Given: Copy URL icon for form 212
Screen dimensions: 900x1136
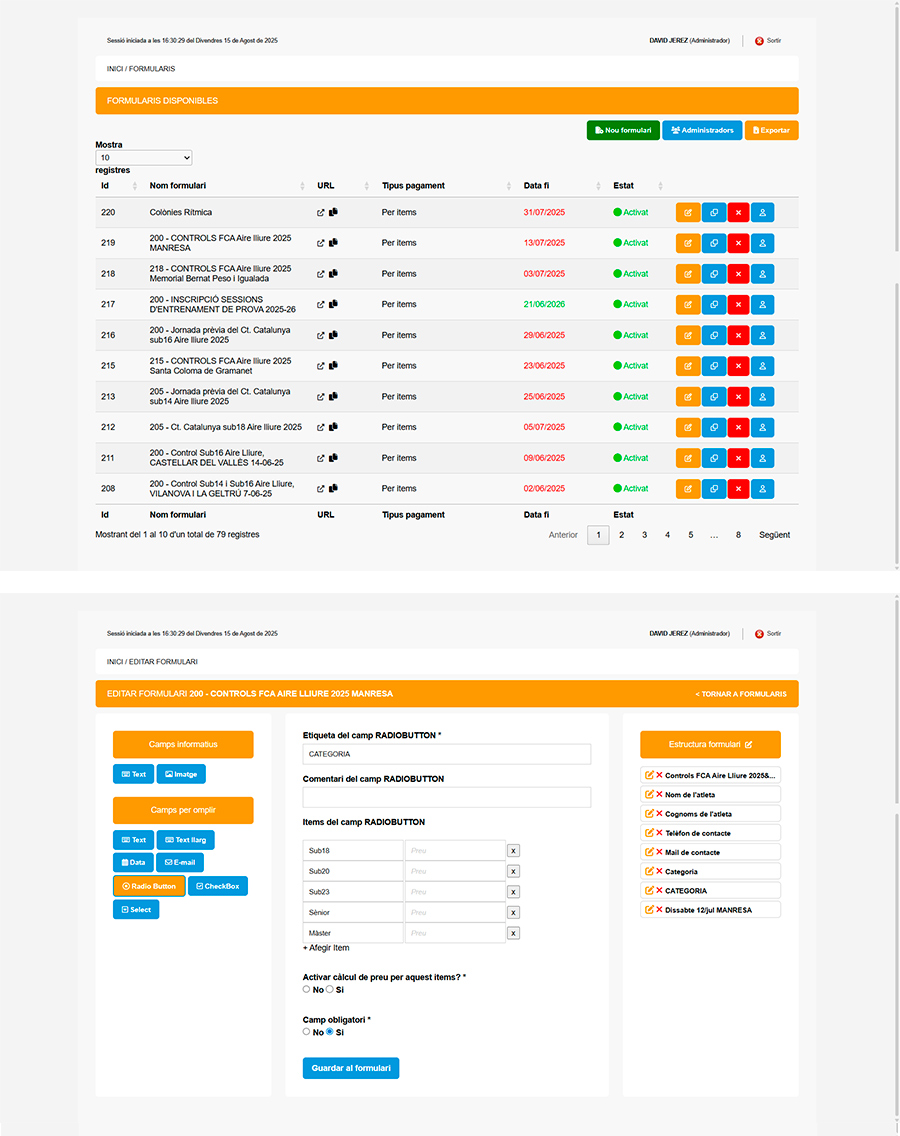Looking at the screenshot, I should (333, 427).
